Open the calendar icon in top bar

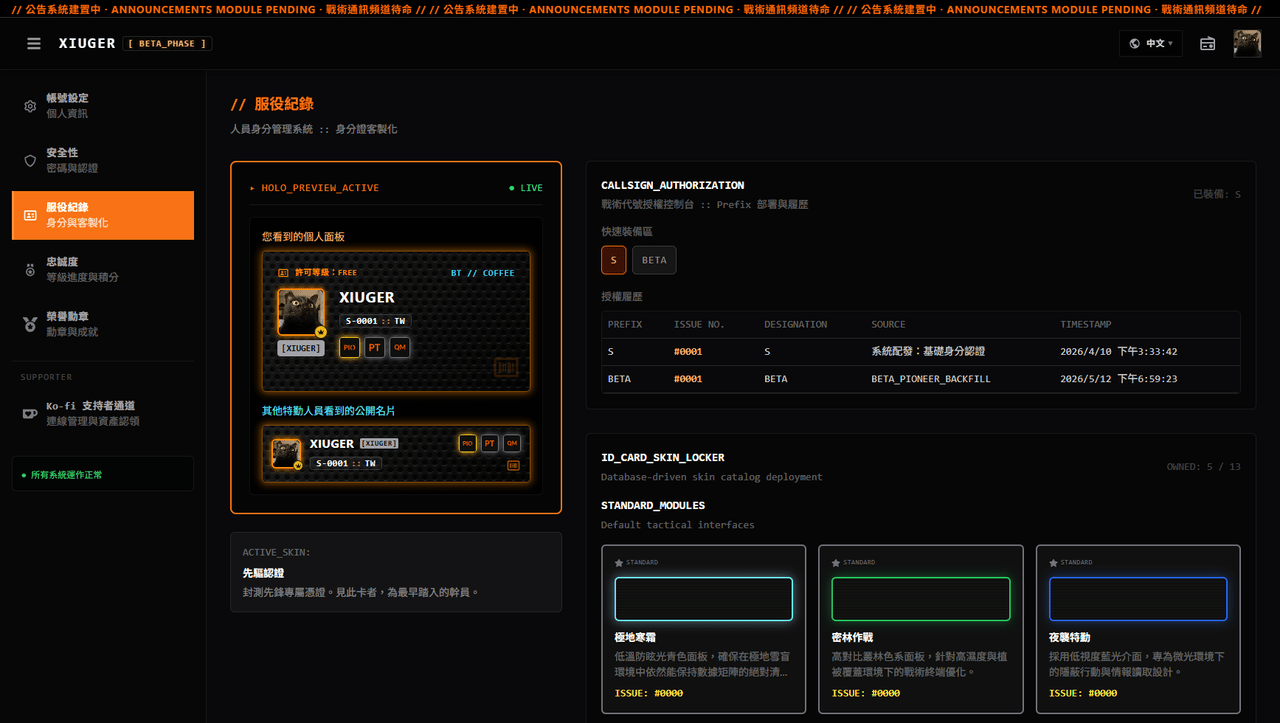[1207, 44]
